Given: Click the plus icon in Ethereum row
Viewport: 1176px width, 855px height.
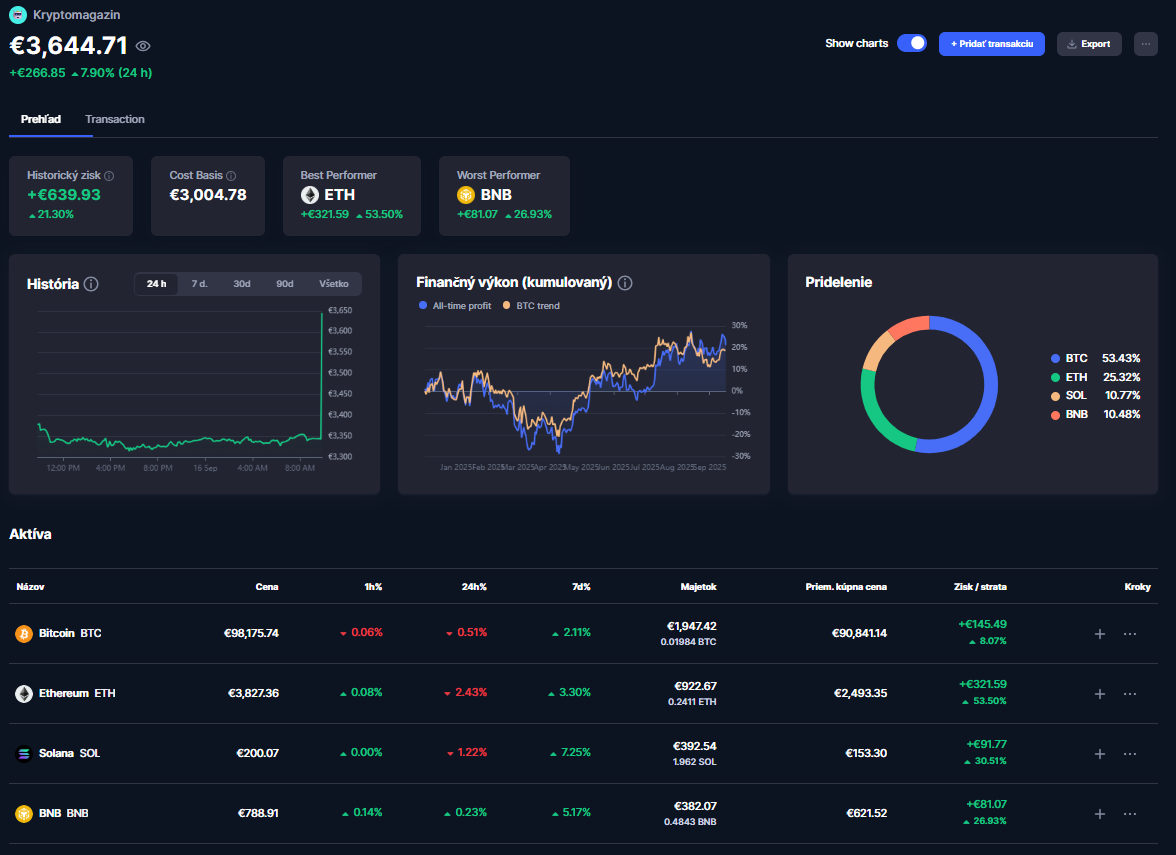Looking at the screenshot, I should pyautogui.click(x=1099, y=694).
